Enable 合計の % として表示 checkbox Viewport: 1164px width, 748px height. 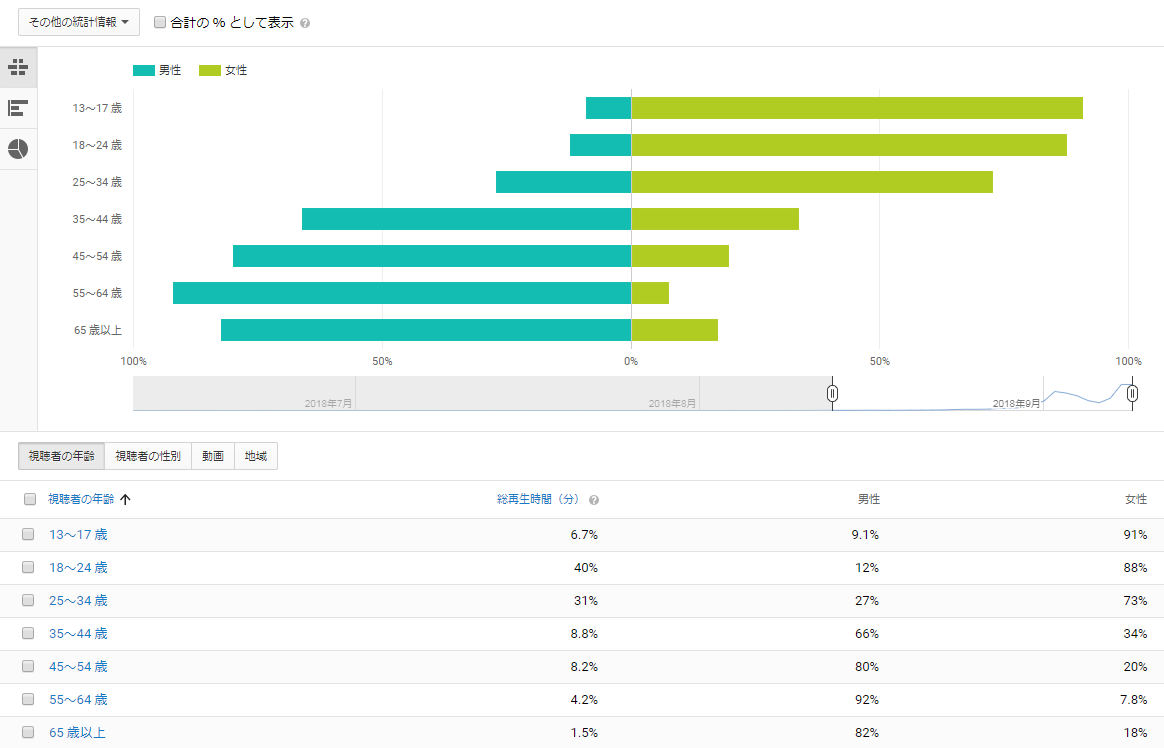click(x=160, y=22)
